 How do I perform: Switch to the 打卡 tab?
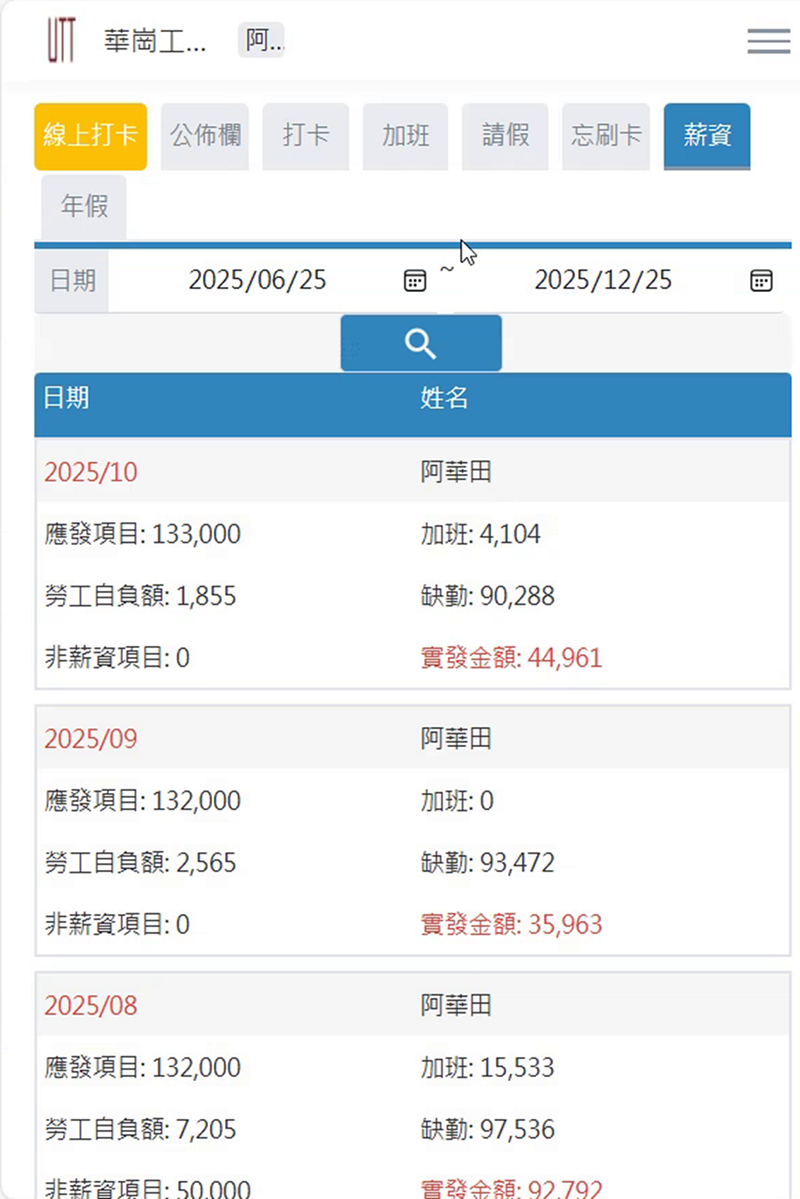(306, 136)
